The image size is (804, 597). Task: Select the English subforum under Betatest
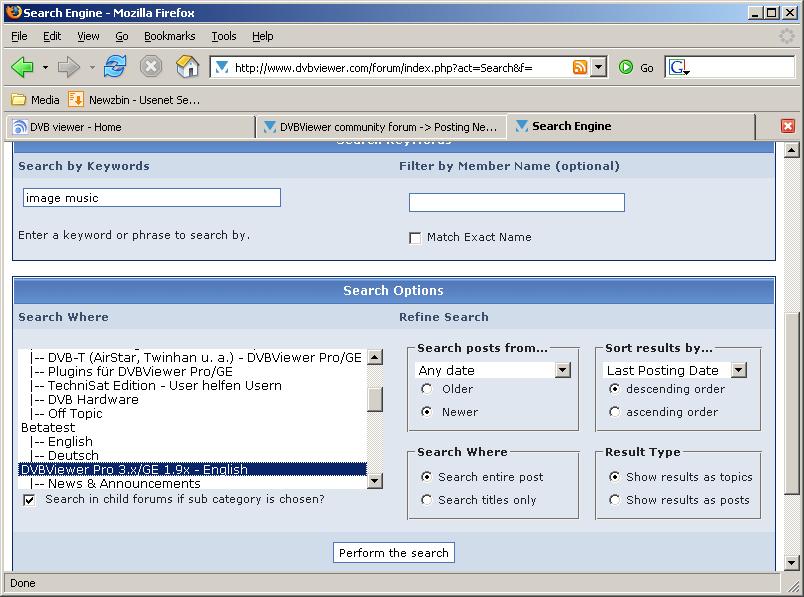[193, 442]
